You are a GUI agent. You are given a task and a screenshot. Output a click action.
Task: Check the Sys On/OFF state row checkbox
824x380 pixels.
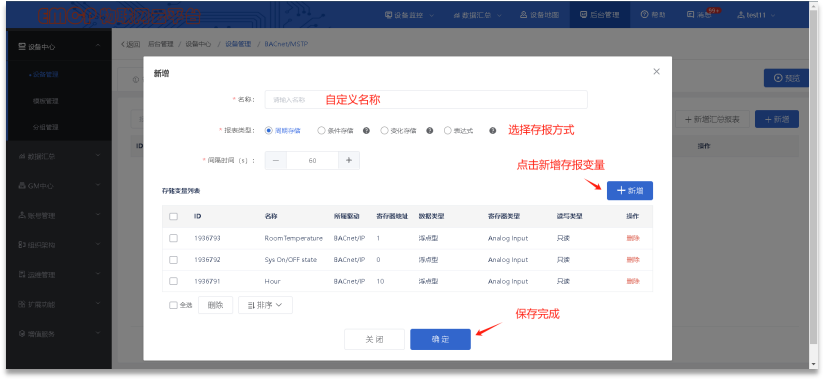coord(173,260)
